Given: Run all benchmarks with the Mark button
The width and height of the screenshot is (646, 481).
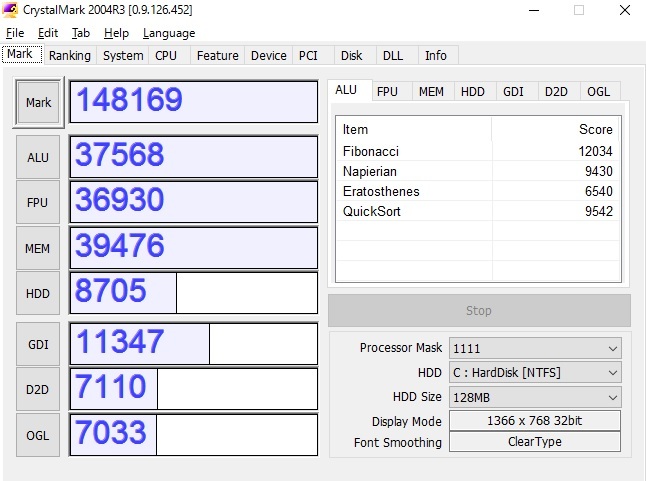Looking at the screenshot, I should tap(38, 102).
